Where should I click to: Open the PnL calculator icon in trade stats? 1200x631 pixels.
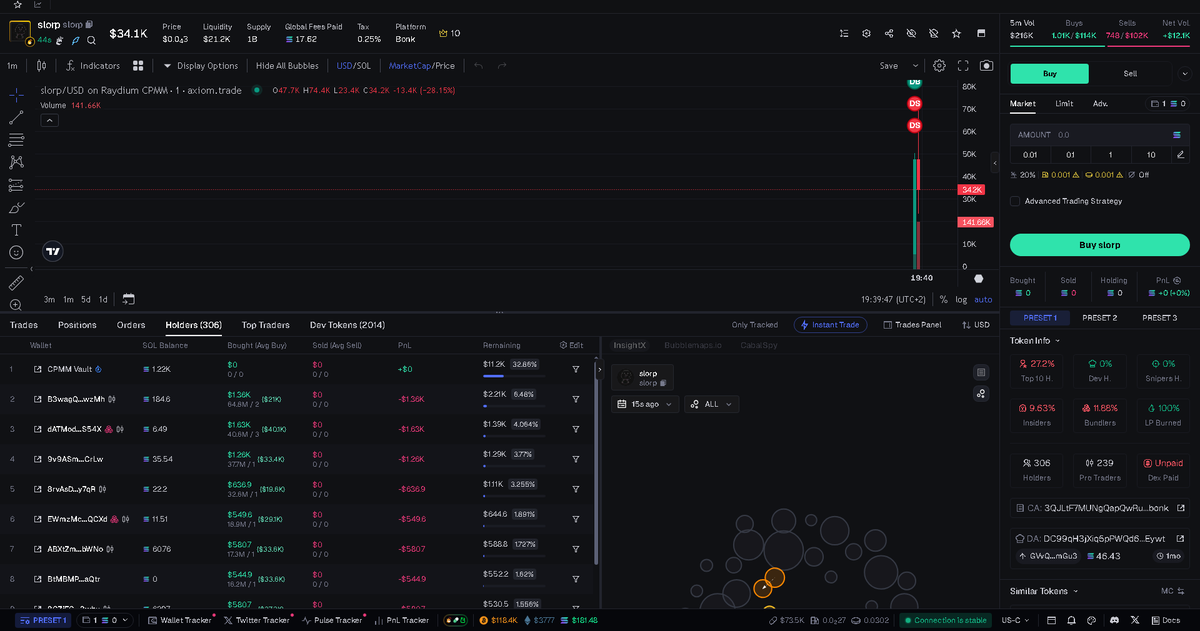tap(1177, 281)
